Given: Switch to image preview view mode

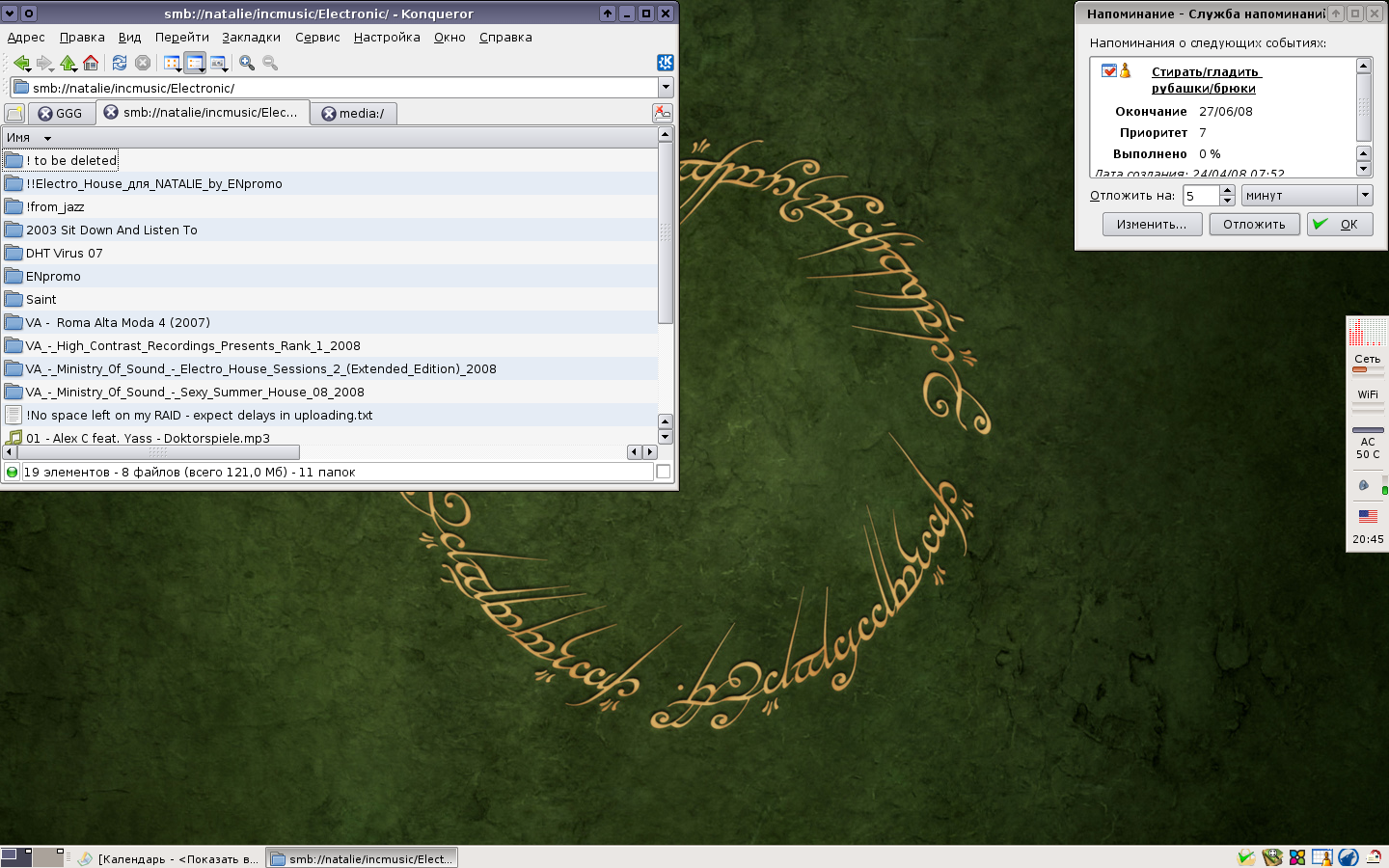Looking at the screenshot, I should pos(219,63).
